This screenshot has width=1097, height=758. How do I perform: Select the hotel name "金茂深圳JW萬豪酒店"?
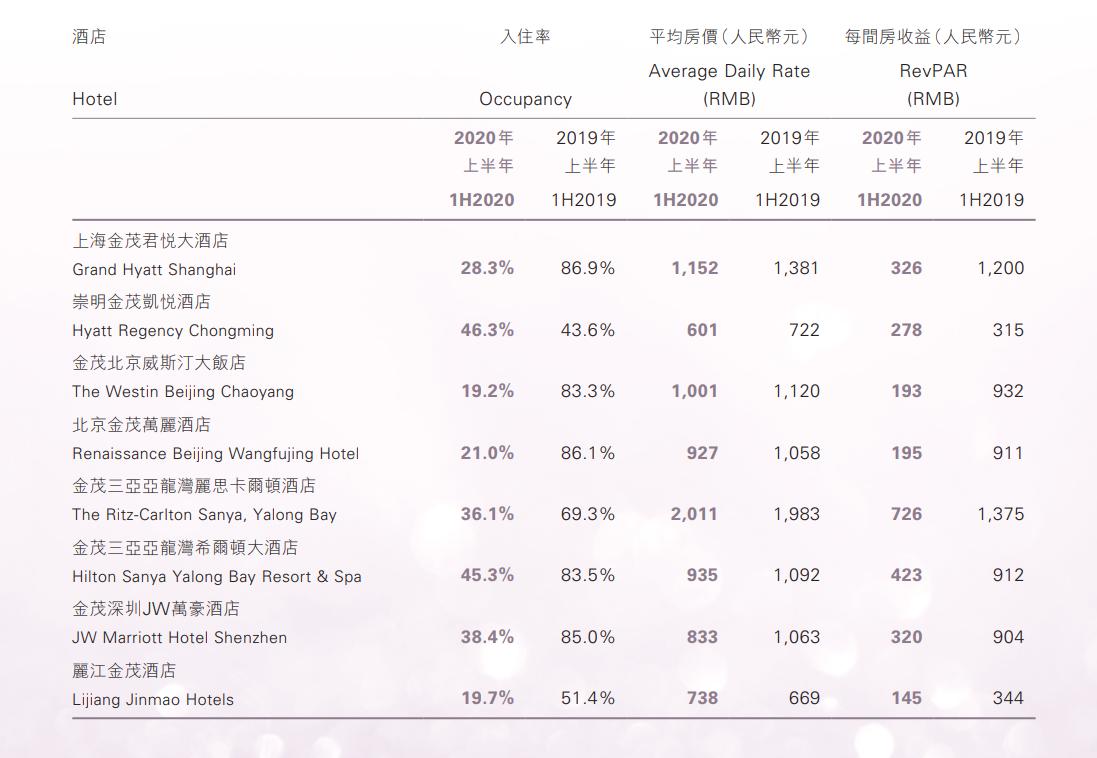[x=156, y=609]
